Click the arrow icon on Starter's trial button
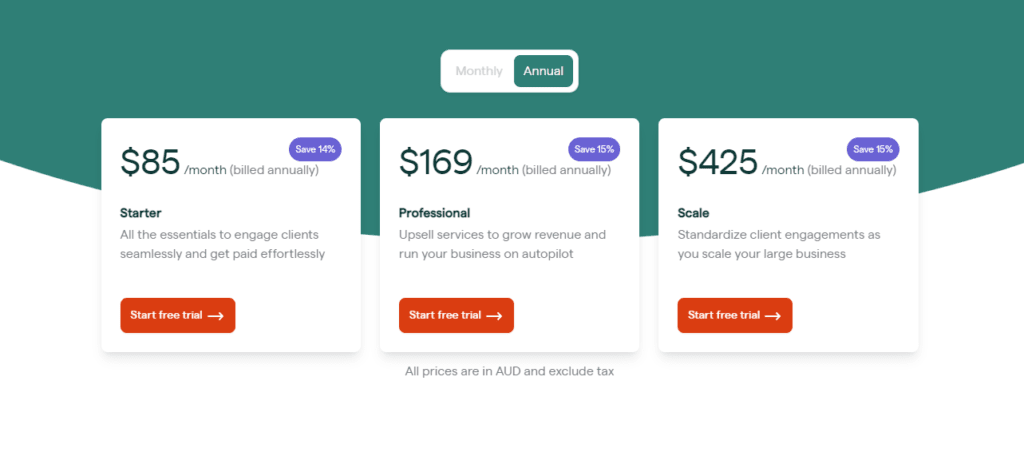This screenshot has width=1024, height=452. [216, 316]
